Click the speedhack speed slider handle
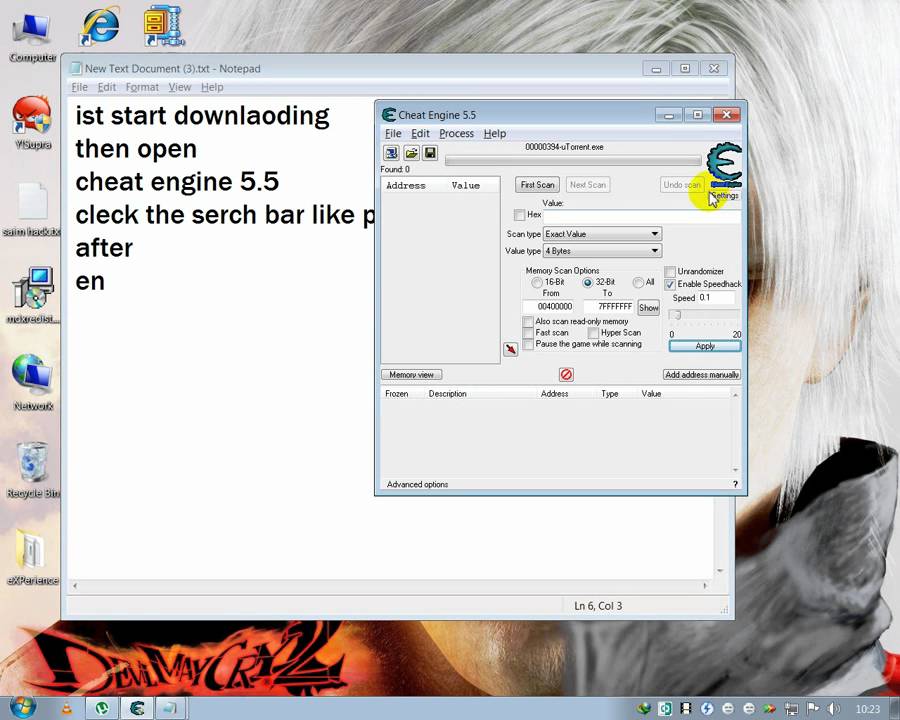The height and width of the screenshot is (720, 900). 677,315
